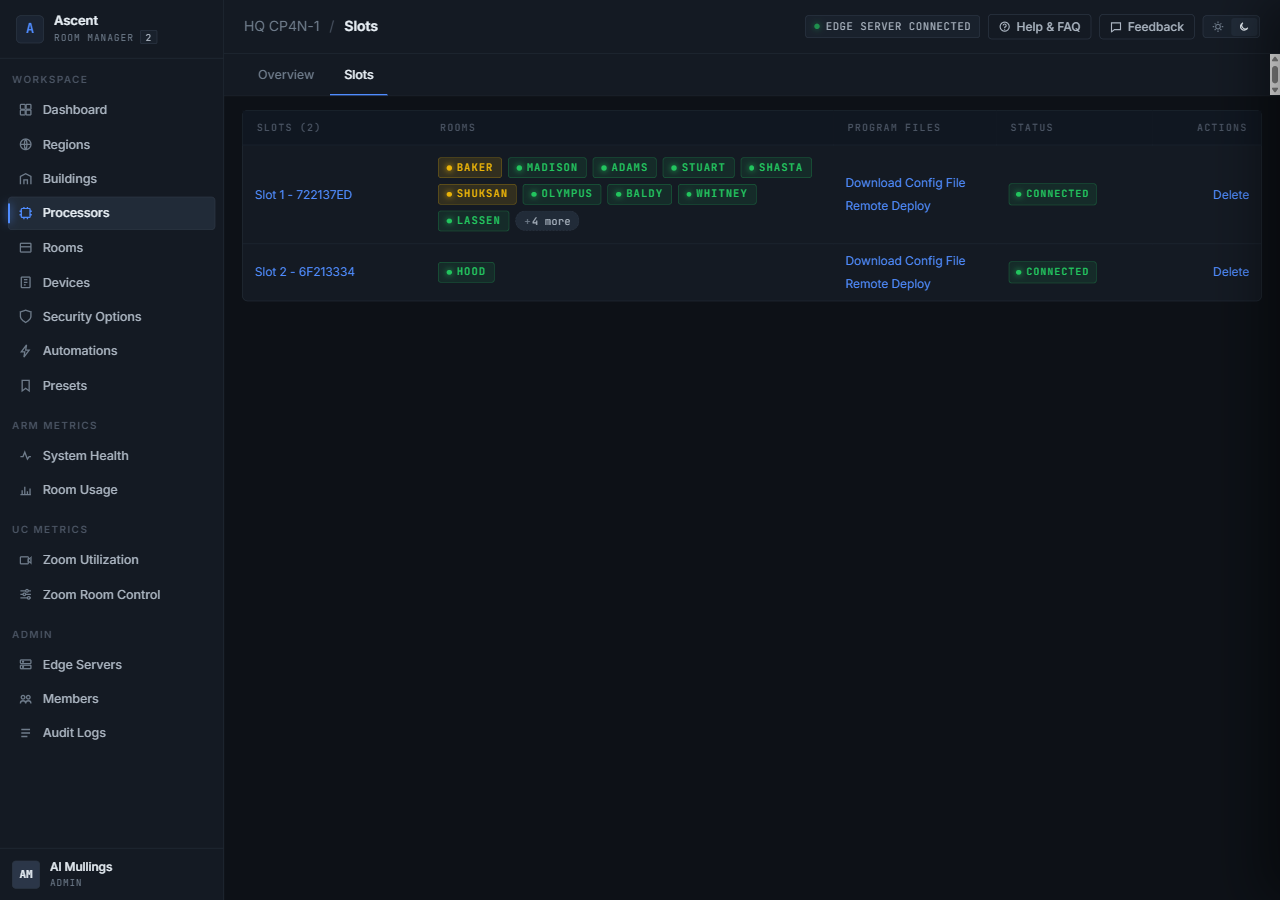
Task: Expand the +4 more rooms chip
Action: click(x=547, y=221)
